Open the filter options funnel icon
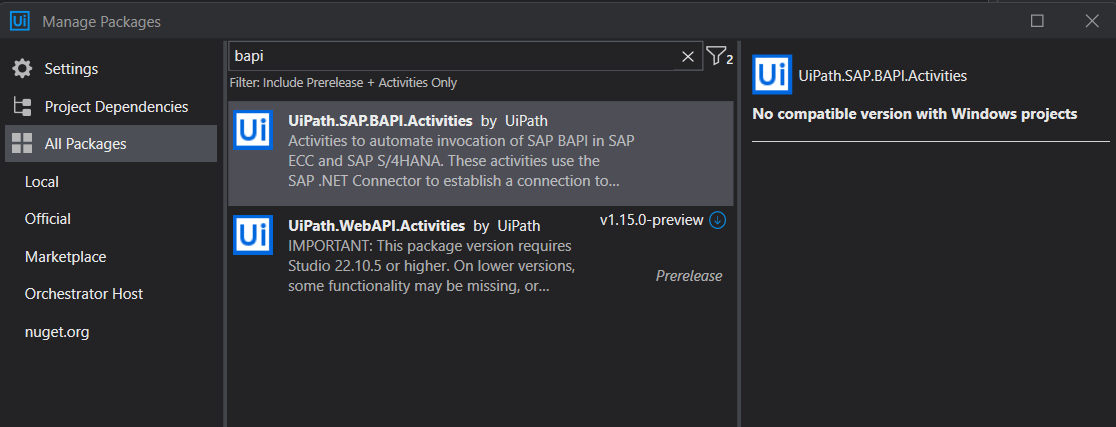 [x=719, y=56]
